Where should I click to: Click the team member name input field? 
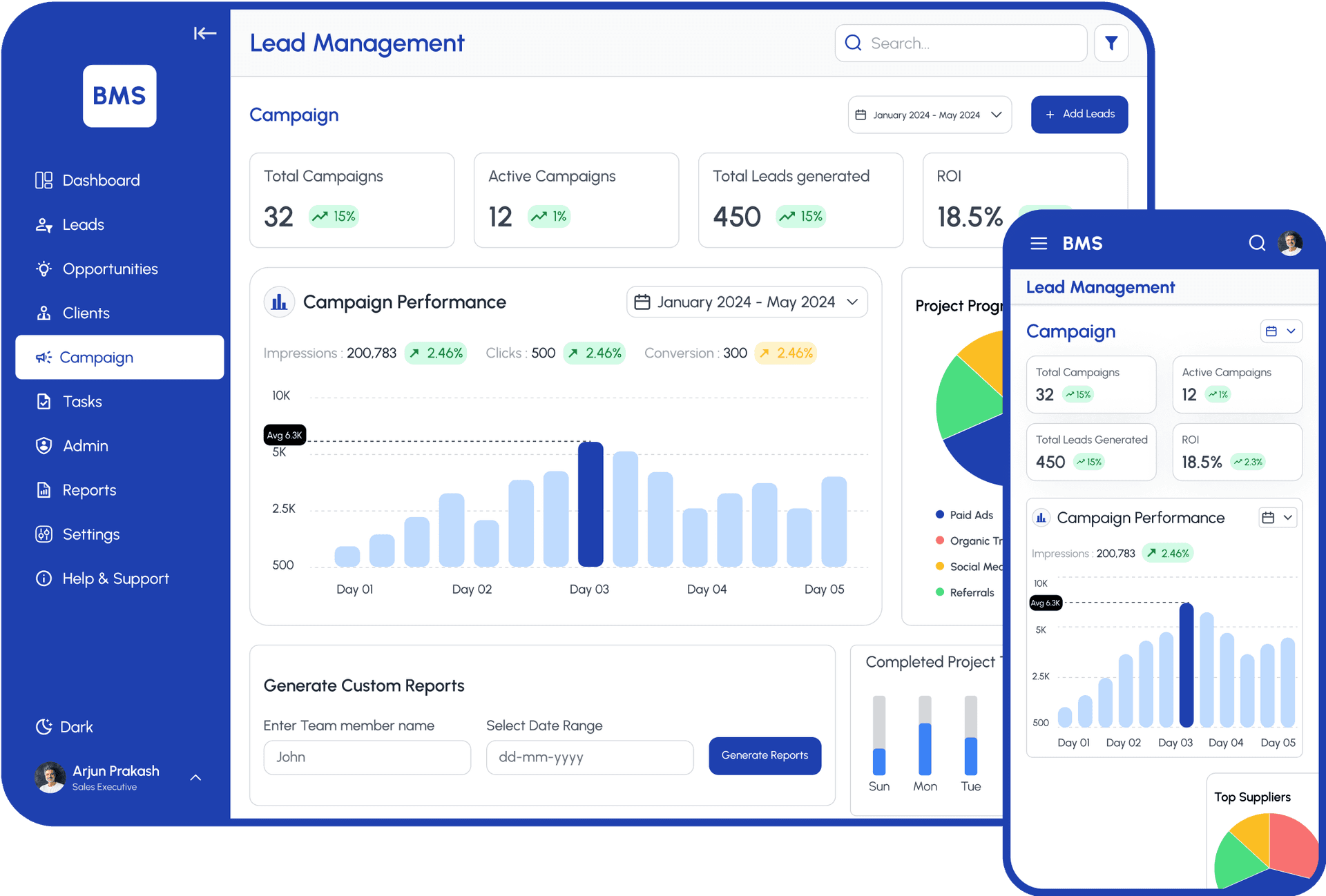point(367,757)
